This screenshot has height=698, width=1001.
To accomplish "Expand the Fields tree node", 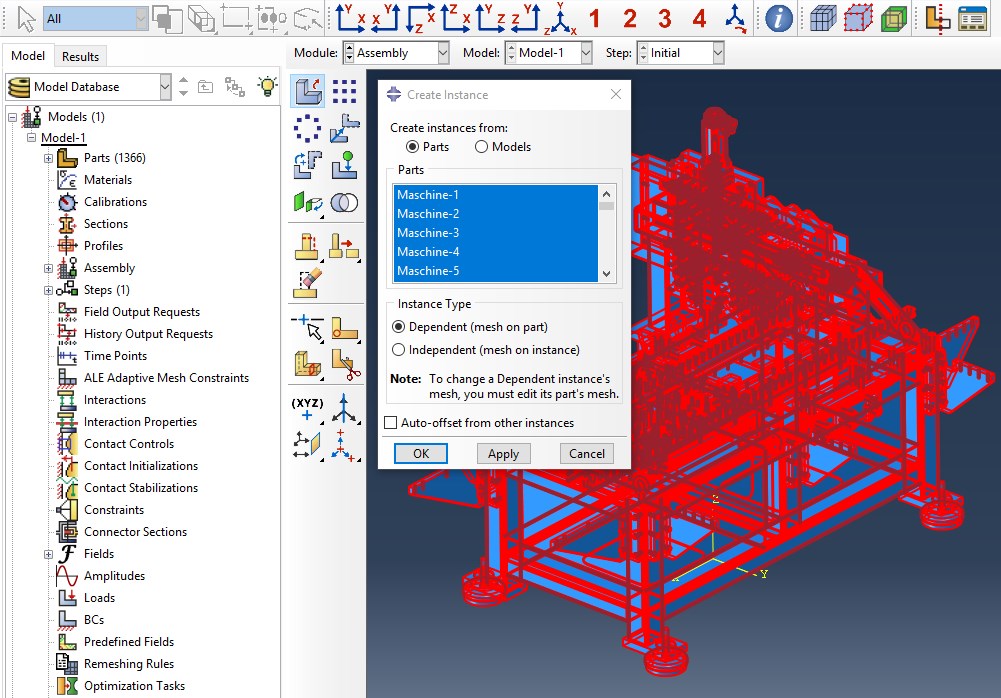I will [x=49, y=554].
